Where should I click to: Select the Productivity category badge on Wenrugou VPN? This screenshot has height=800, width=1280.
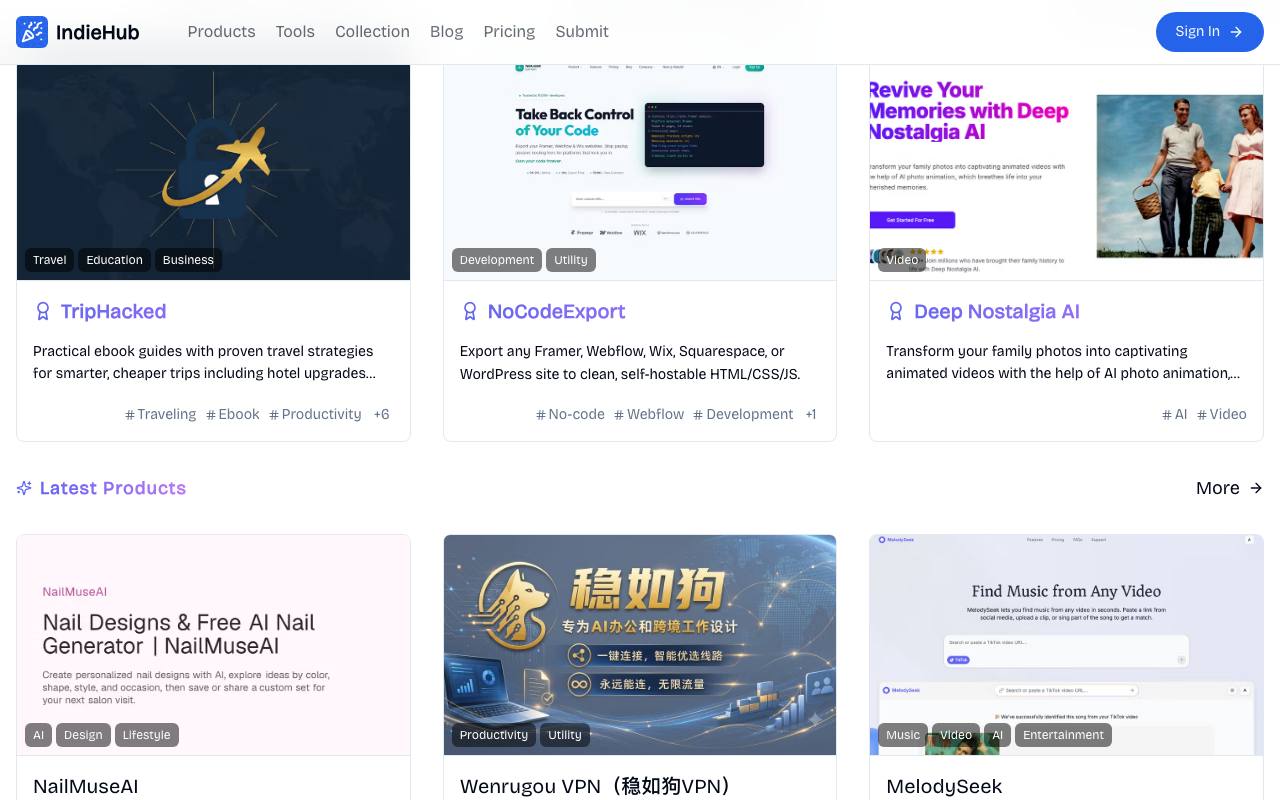coord(494,735)
